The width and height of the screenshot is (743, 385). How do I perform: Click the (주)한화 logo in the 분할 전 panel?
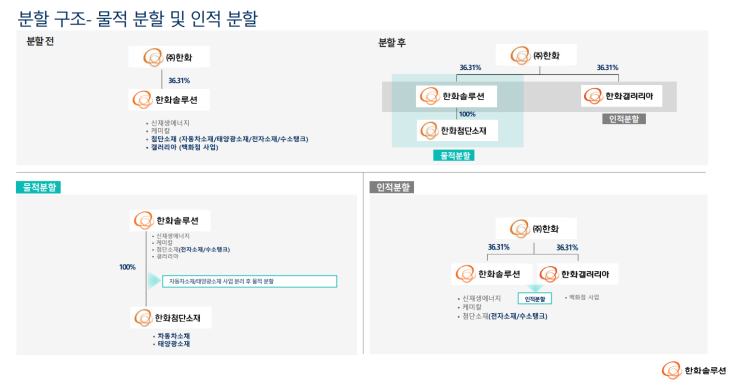(x=169, y=57)
